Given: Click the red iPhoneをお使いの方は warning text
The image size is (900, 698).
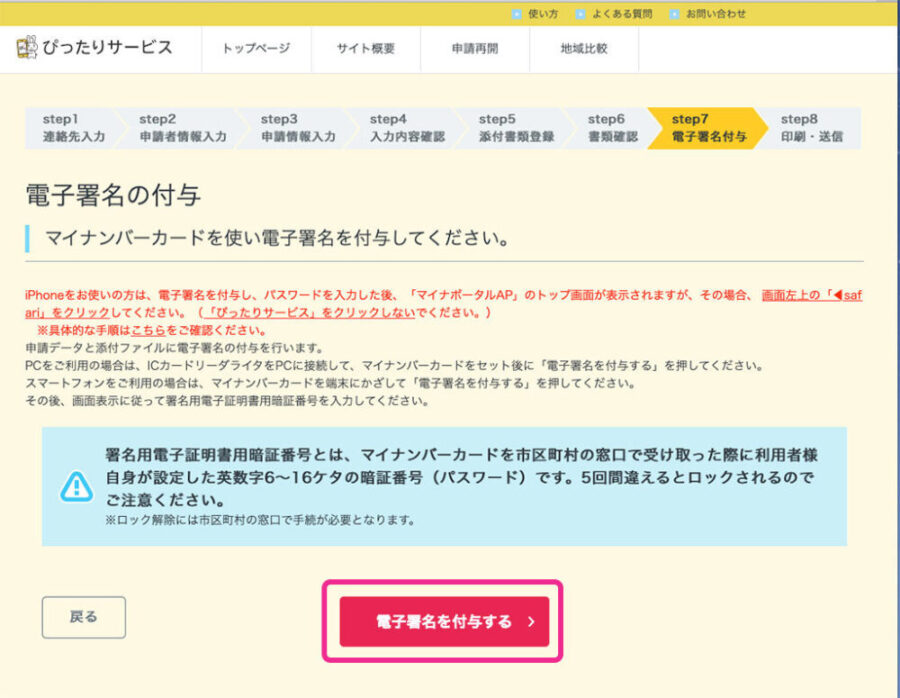Looking at the screenshot, I should 443,304.
